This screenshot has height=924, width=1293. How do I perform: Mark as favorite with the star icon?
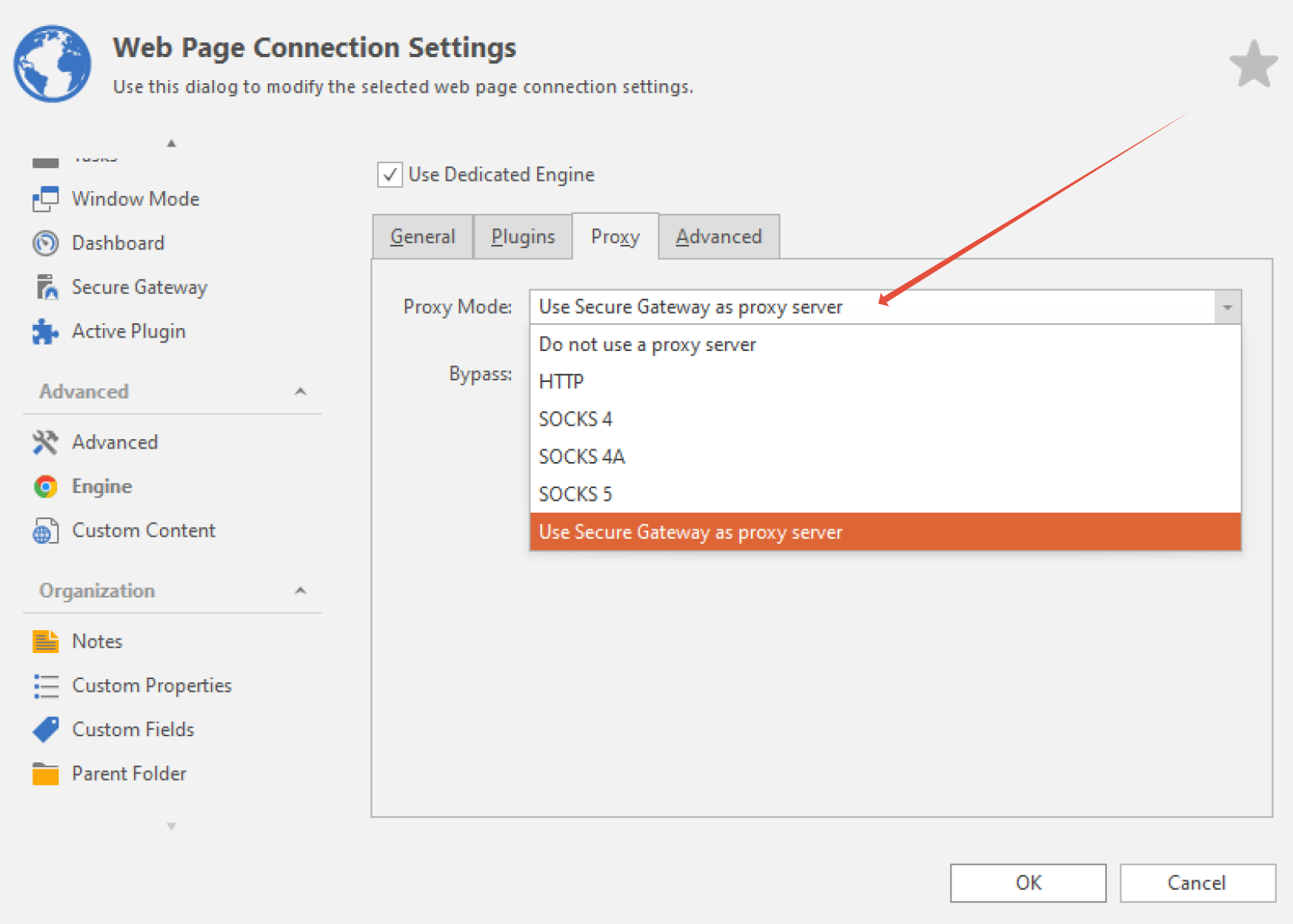(x=1253, y=64)
